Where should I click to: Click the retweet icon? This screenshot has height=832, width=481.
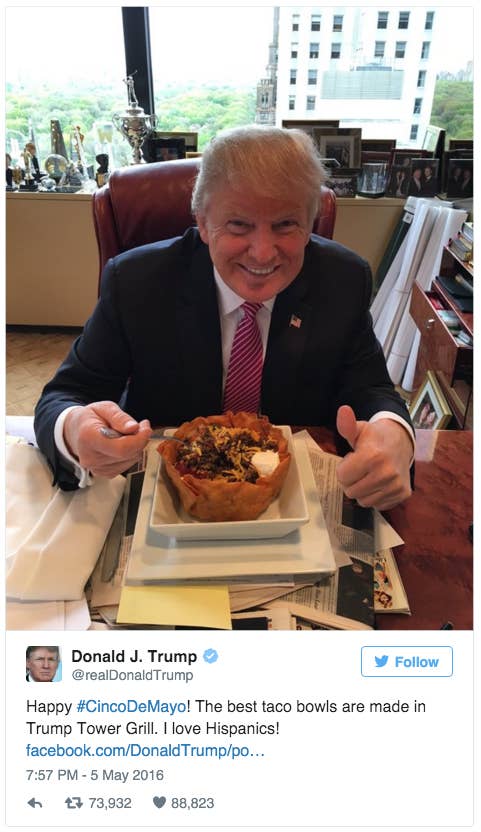74,803
